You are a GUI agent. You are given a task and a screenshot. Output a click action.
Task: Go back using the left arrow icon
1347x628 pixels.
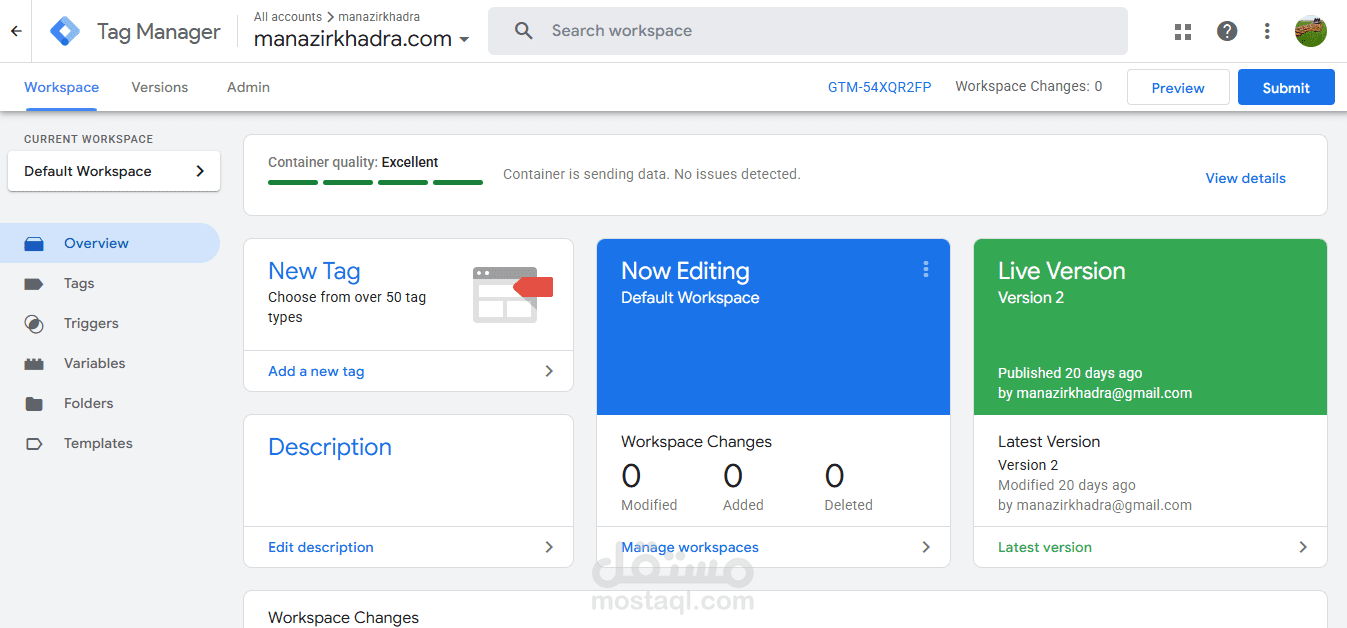(x=16, y=31)
